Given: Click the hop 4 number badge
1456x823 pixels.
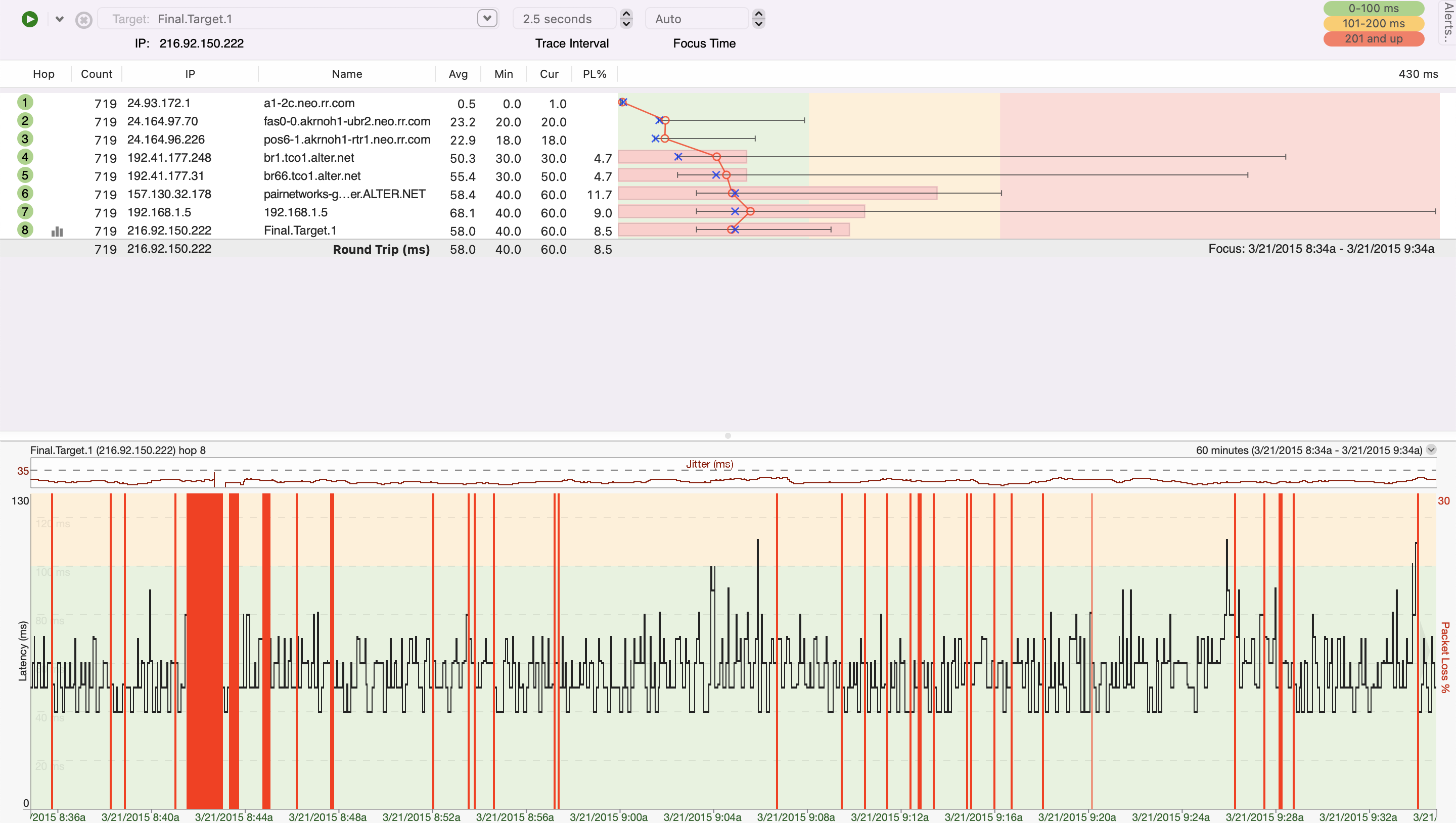Looking at the screenshot, I should pyautogui.click(x=25, y=157).
